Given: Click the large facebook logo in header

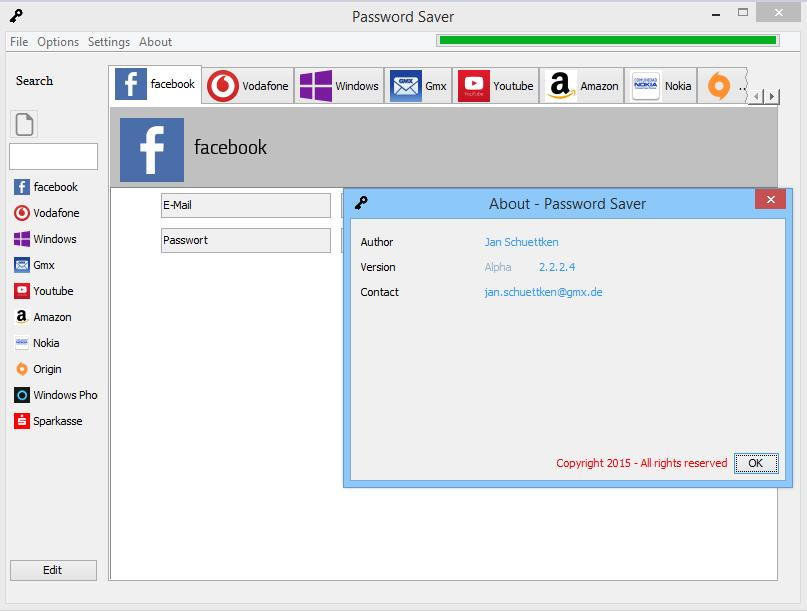Looking at the screenshot, I should pyautogui.click(x=152, y=150).
